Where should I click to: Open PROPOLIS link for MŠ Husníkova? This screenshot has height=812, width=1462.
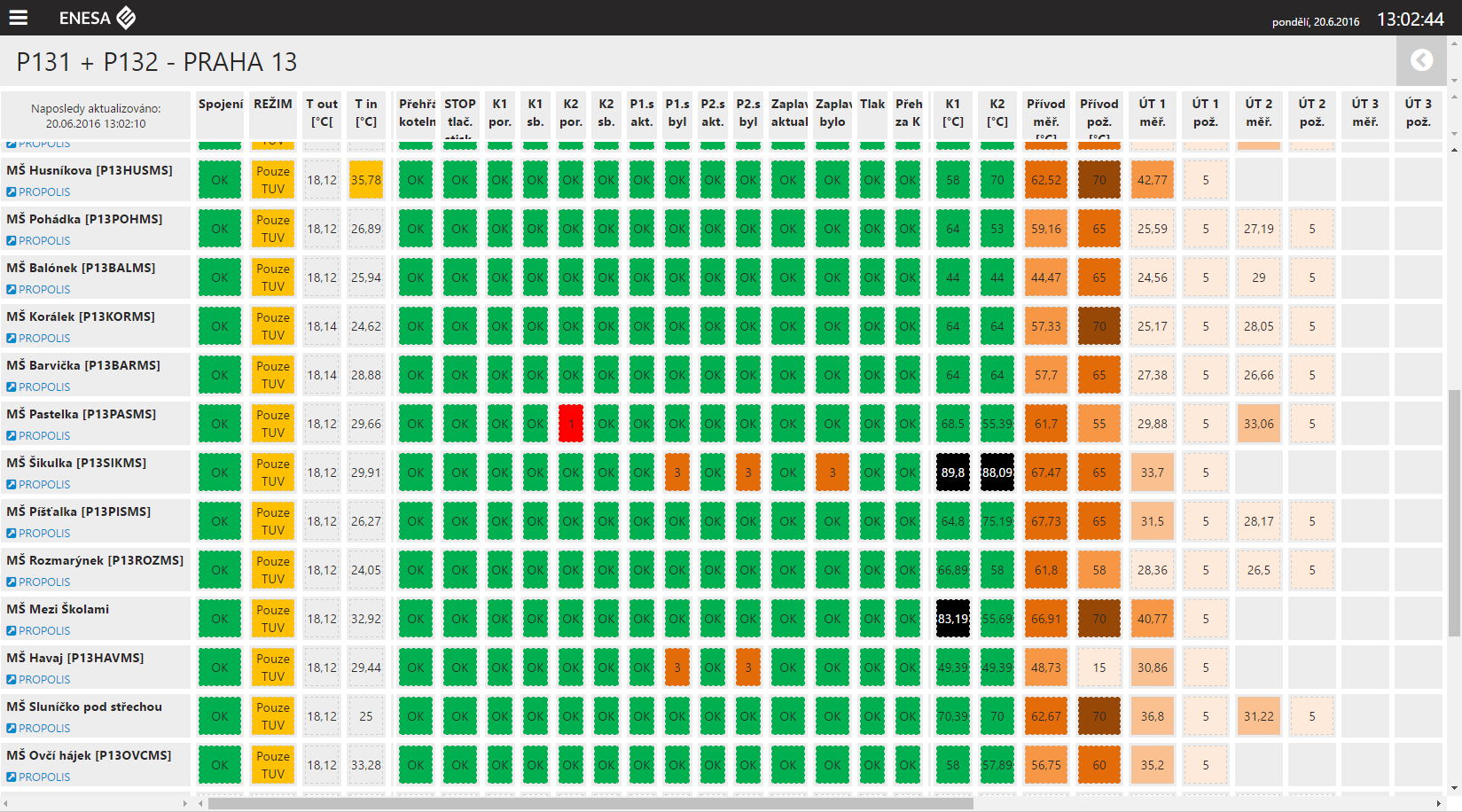click(x=44, y=191)
